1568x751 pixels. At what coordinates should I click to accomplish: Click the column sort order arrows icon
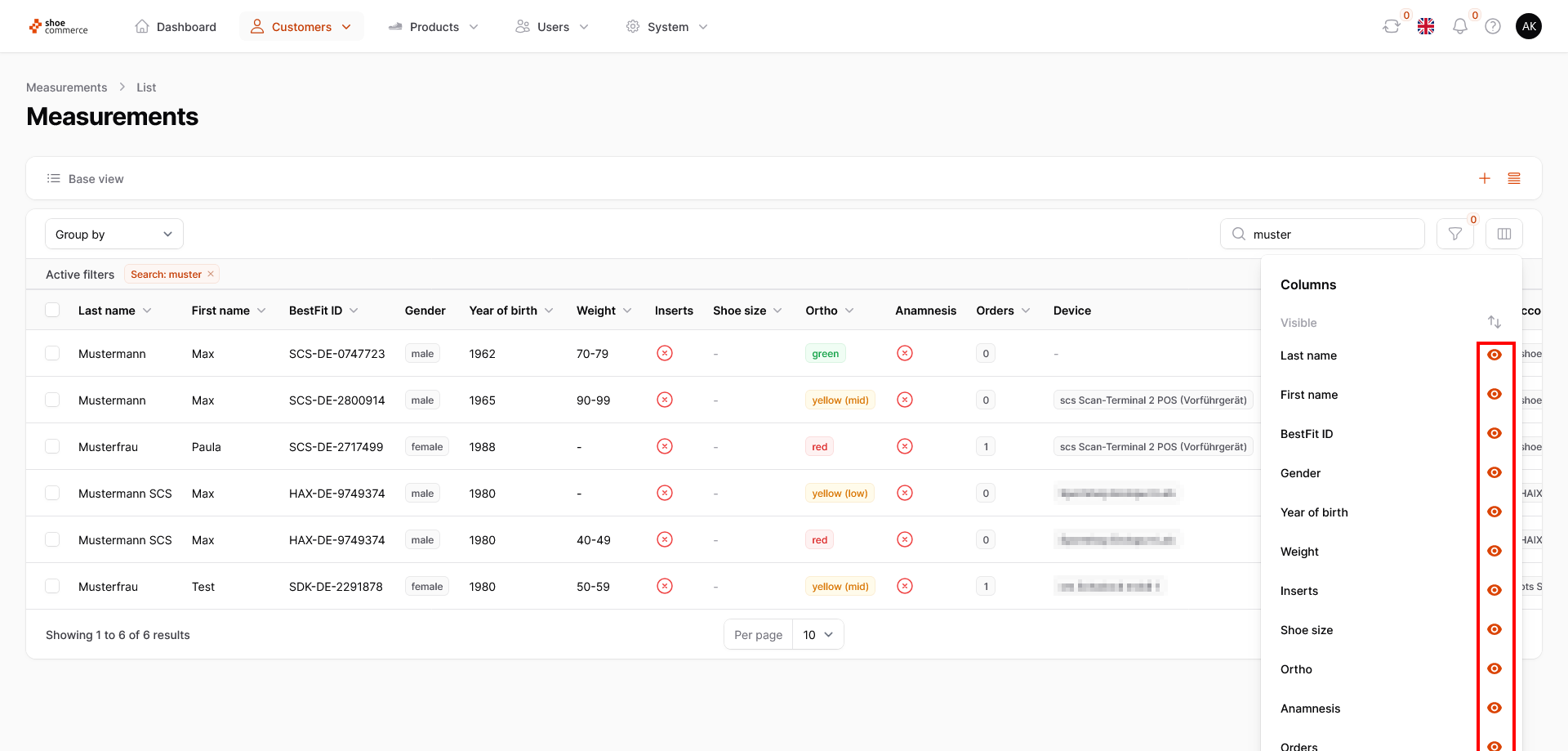(x=1494, y=323)
